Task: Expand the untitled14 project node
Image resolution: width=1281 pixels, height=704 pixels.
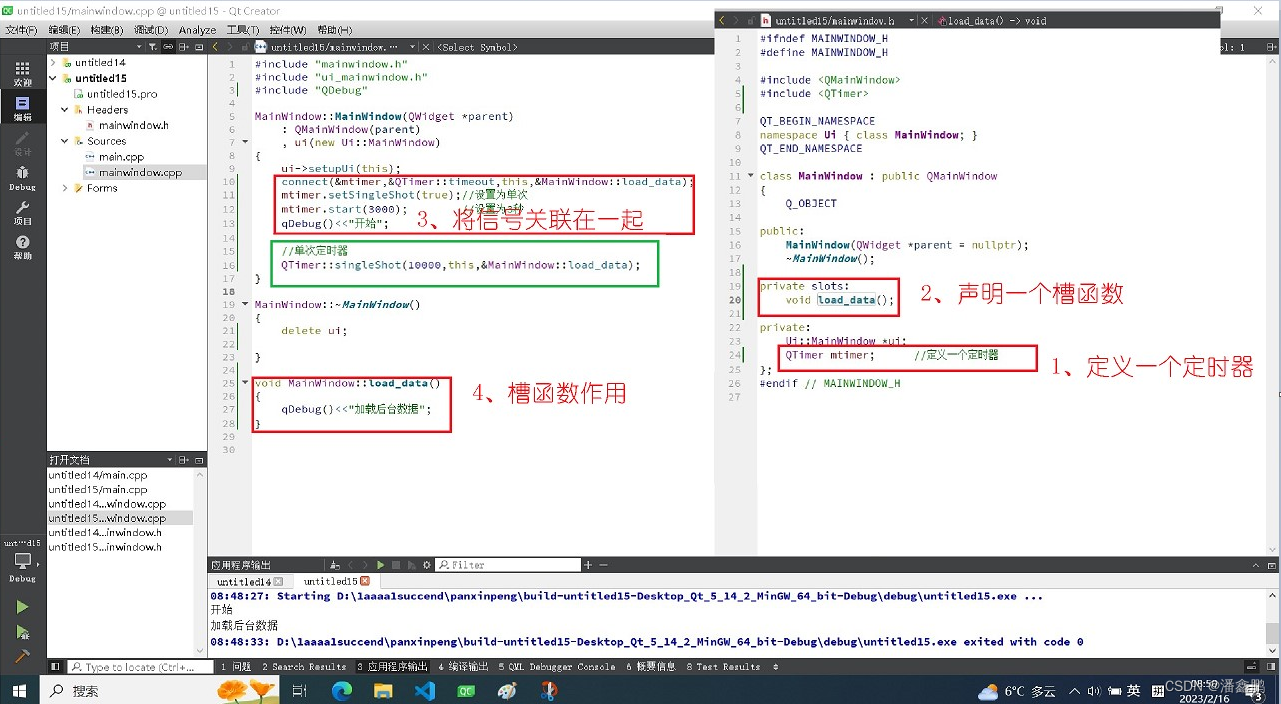Action: point(54,63)
